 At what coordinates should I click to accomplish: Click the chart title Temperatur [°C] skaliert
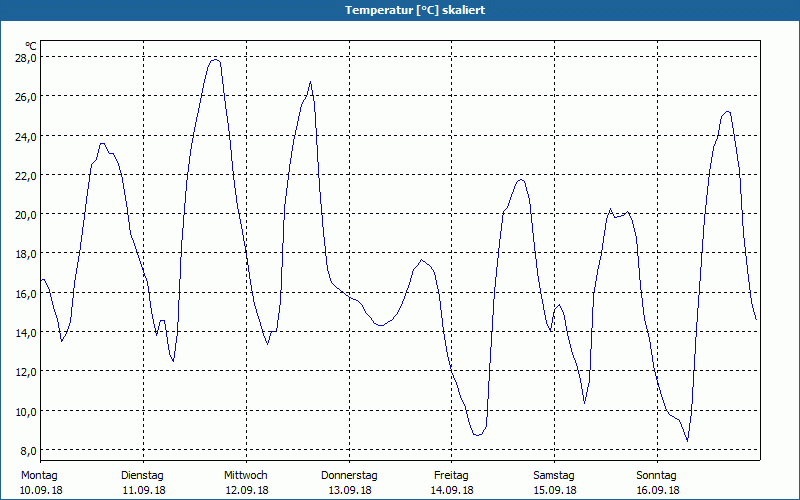pos(415,10)
